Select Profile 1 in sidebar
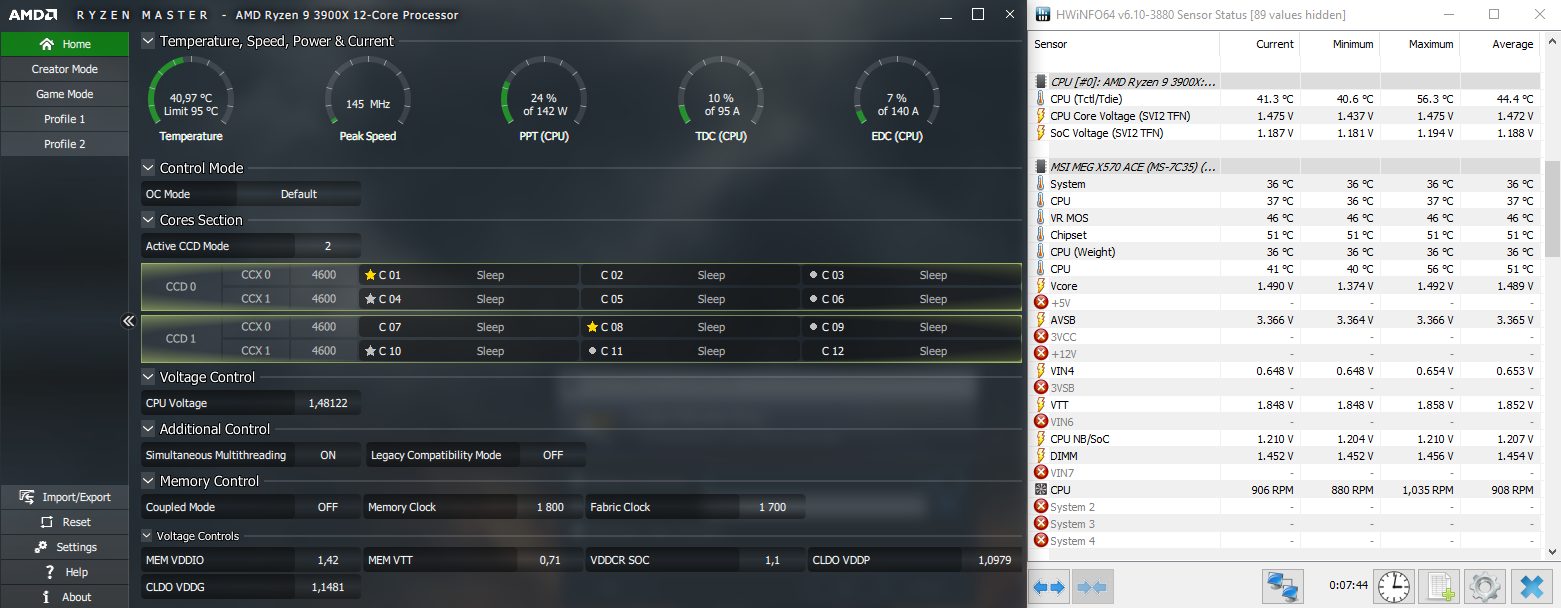The width and height of the screenshot is (1561, 608). tap(64, 119)
